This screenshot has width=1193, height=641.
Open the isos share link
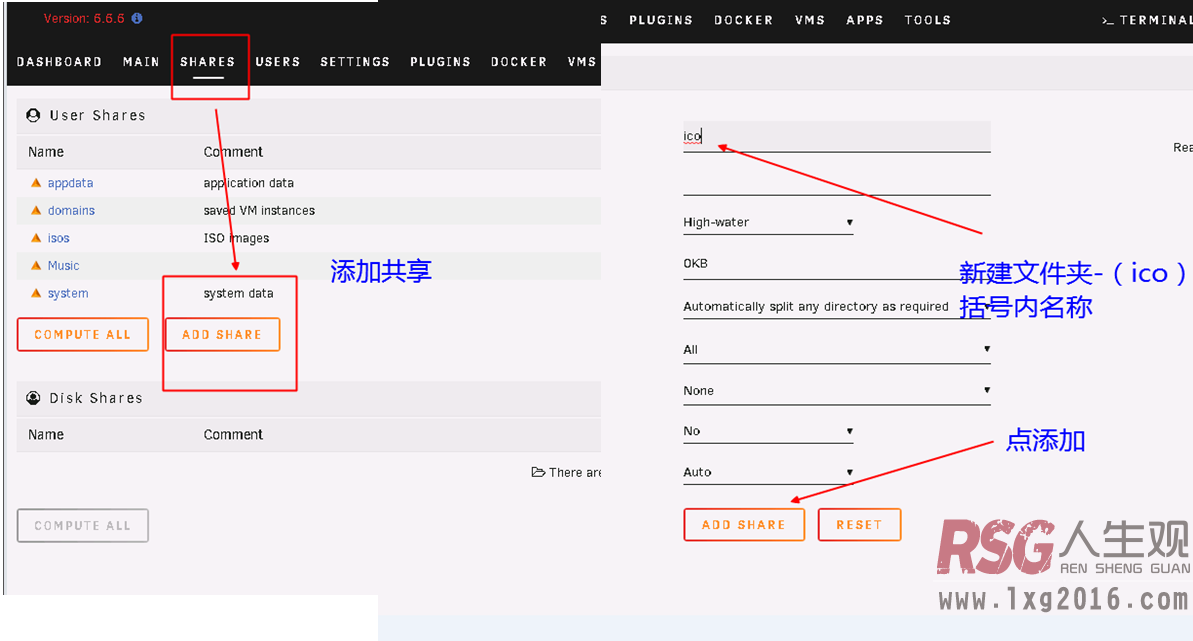point(59,238)
